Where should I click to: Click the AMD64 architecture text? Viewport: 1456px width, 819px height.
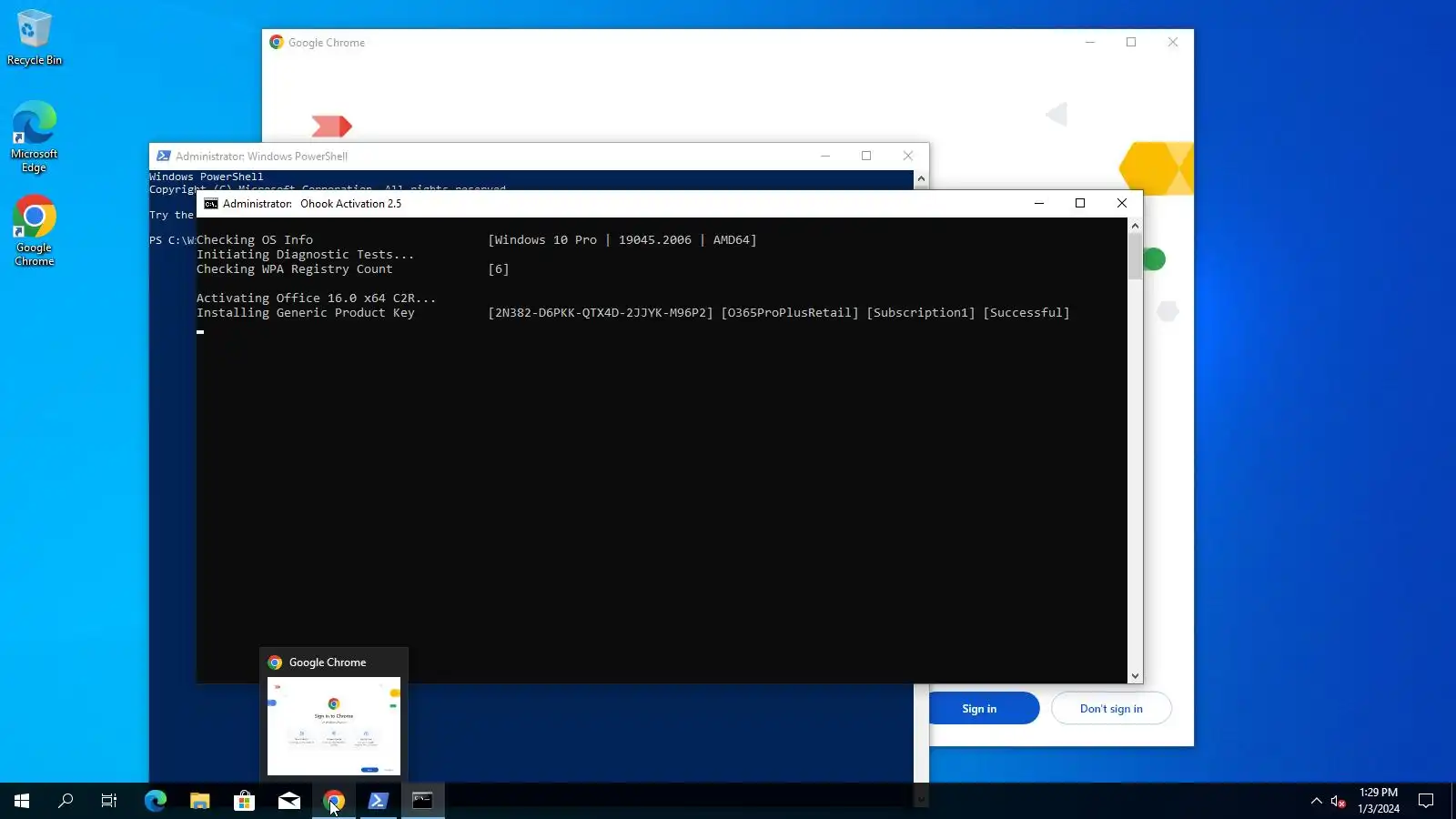pos(732,240)
